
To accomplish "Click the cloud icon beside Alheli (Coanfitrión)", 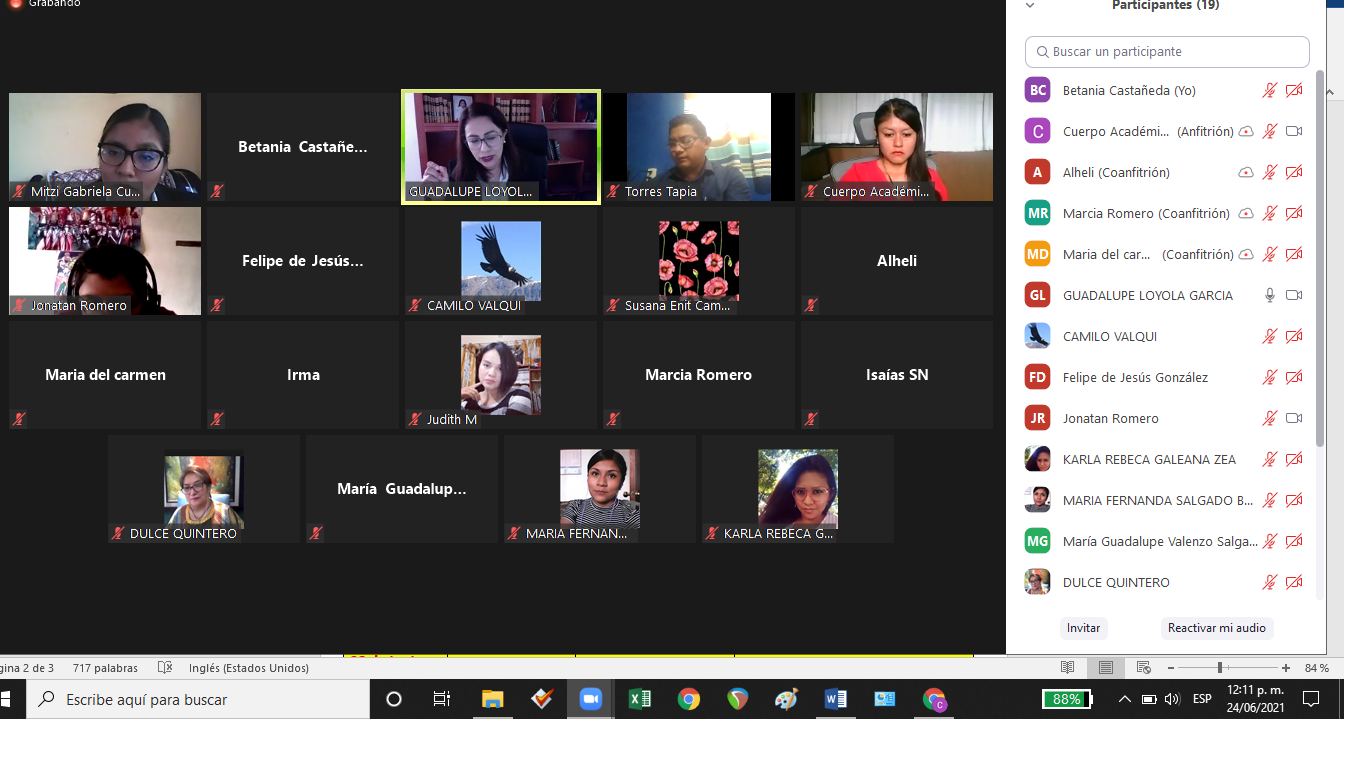I will tap(1246, 173).
